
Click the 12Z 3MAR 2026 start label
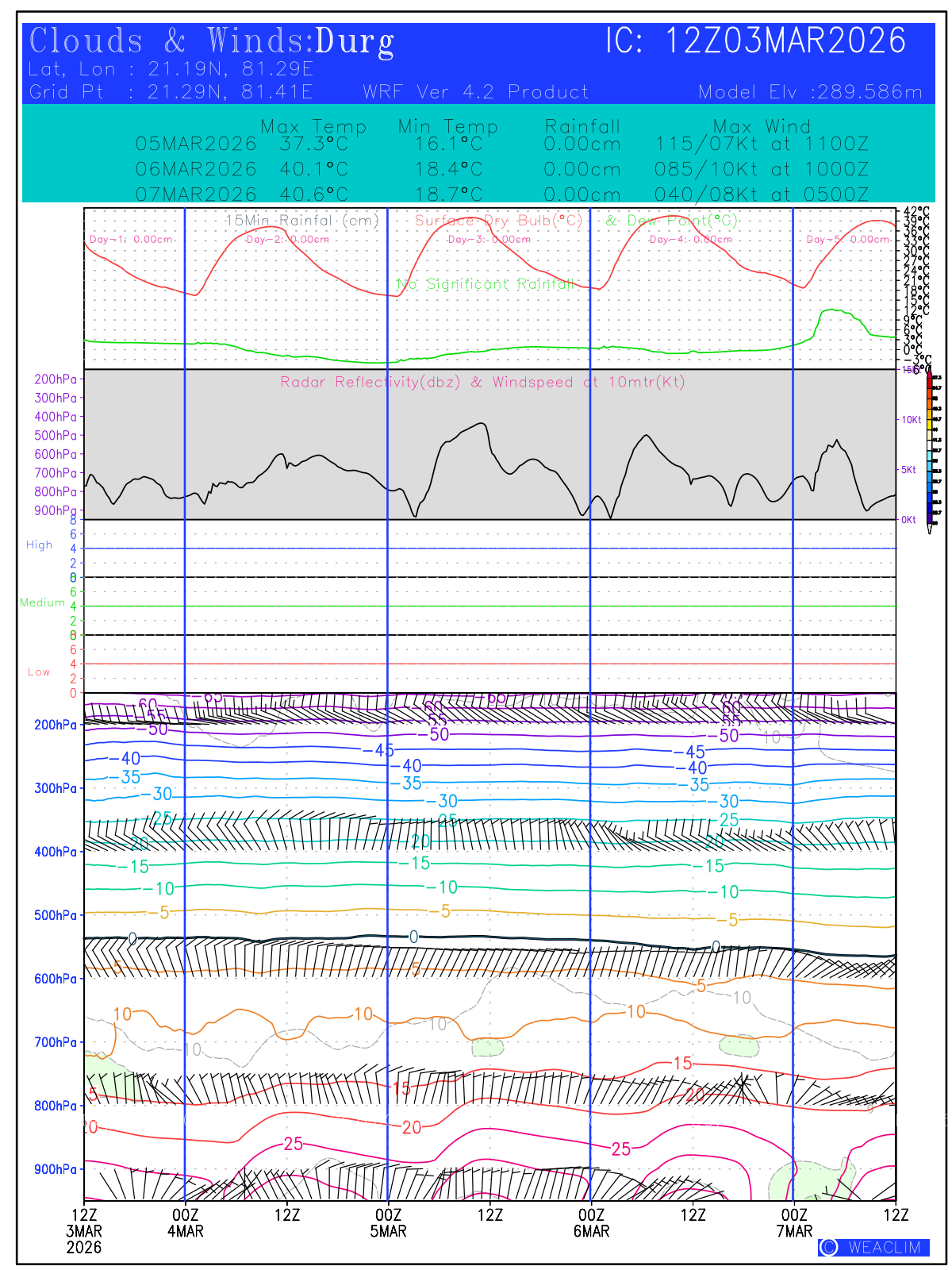pyautogui.click(x=84, y=1230)
